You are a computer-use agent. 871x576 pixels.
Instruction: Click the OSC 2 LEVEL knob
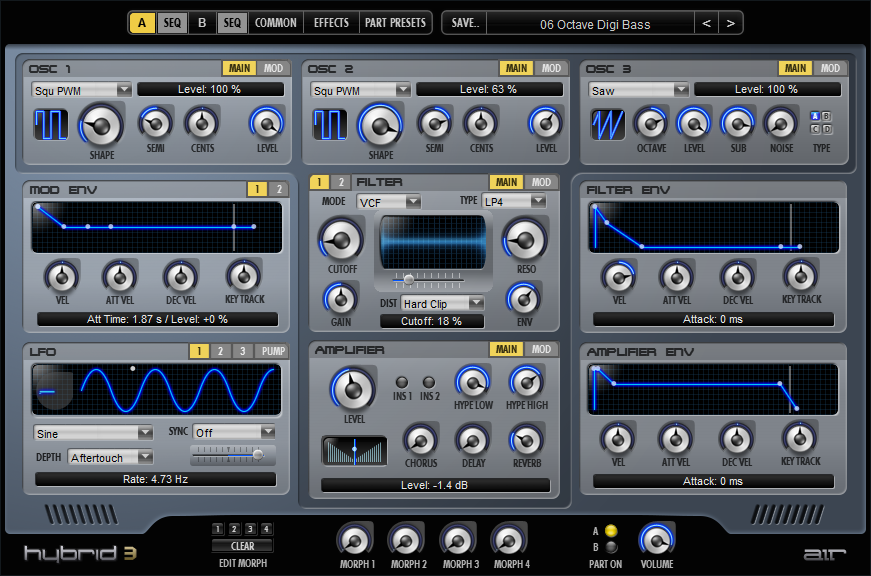pos(546,123)
